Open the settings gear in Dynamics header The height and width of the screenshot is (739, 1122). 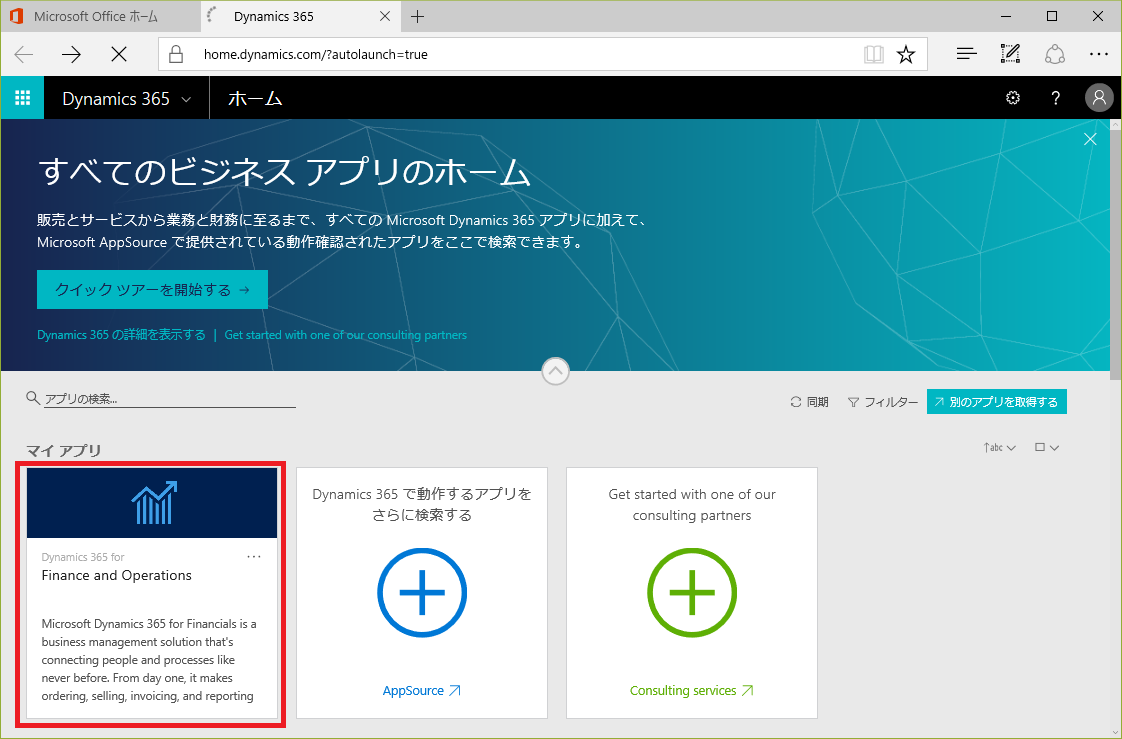1013,98
